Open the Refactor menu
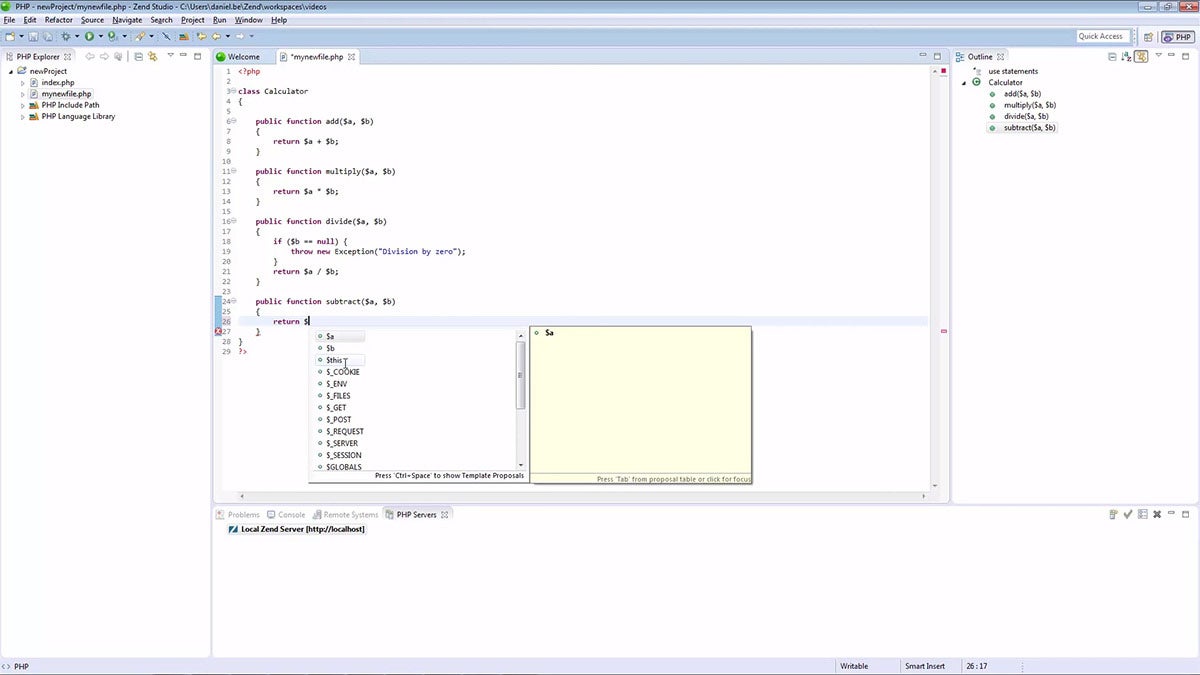The width and height of the screenshot is (1200, 675). 58,20
